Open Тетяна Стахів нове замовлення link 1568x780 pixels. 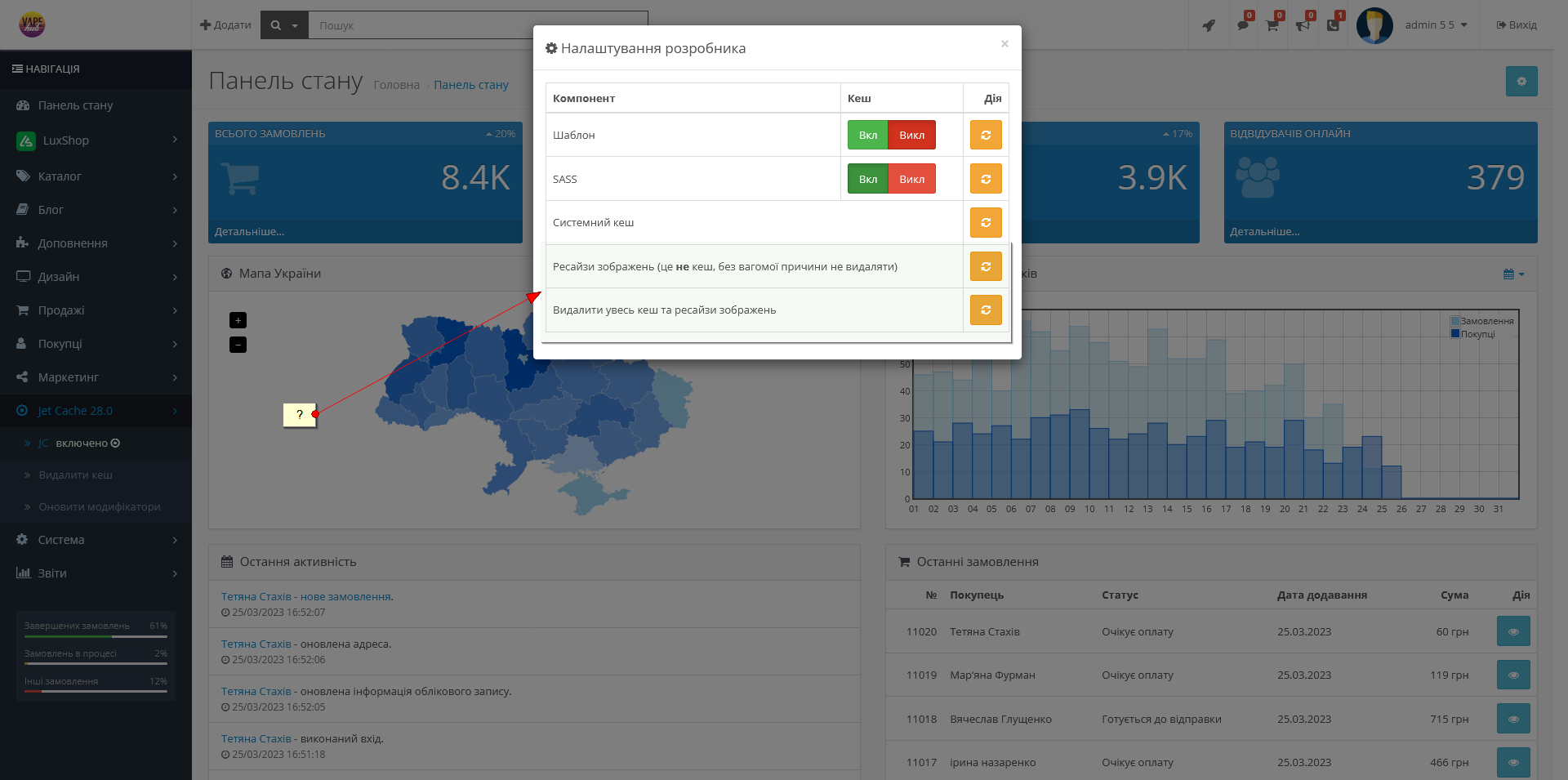305,597
